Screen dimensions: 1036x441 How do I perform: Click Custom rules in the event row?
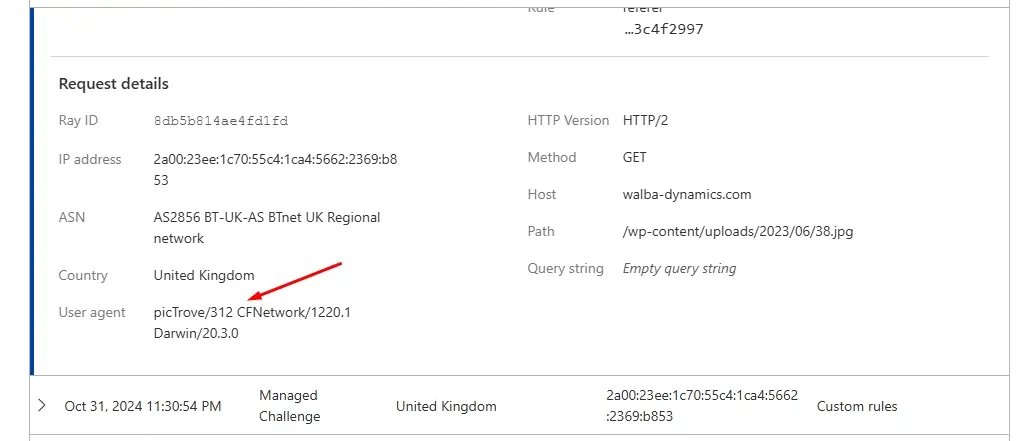(x=857, y=406)
